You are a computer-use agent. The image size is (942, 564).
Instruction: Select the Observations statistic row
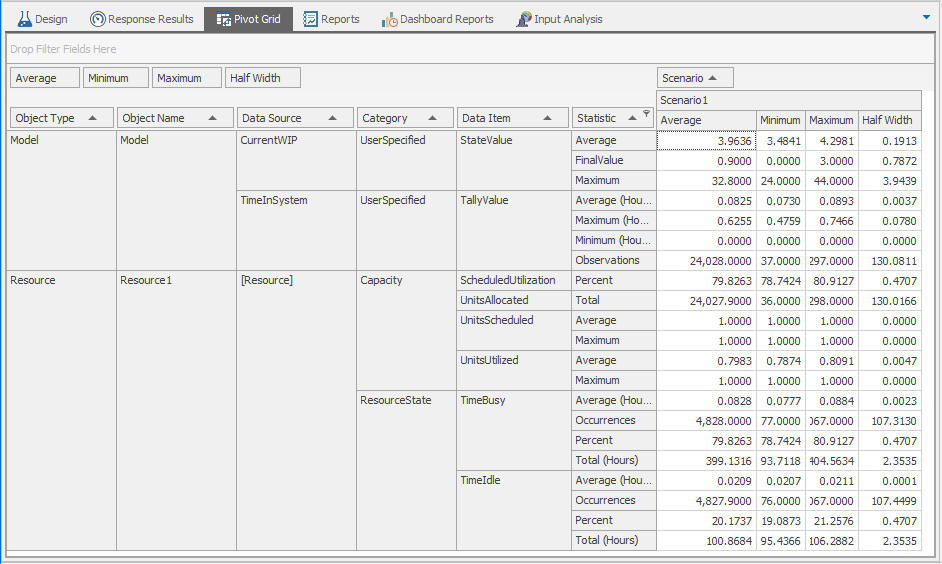[x=613, y=261]
